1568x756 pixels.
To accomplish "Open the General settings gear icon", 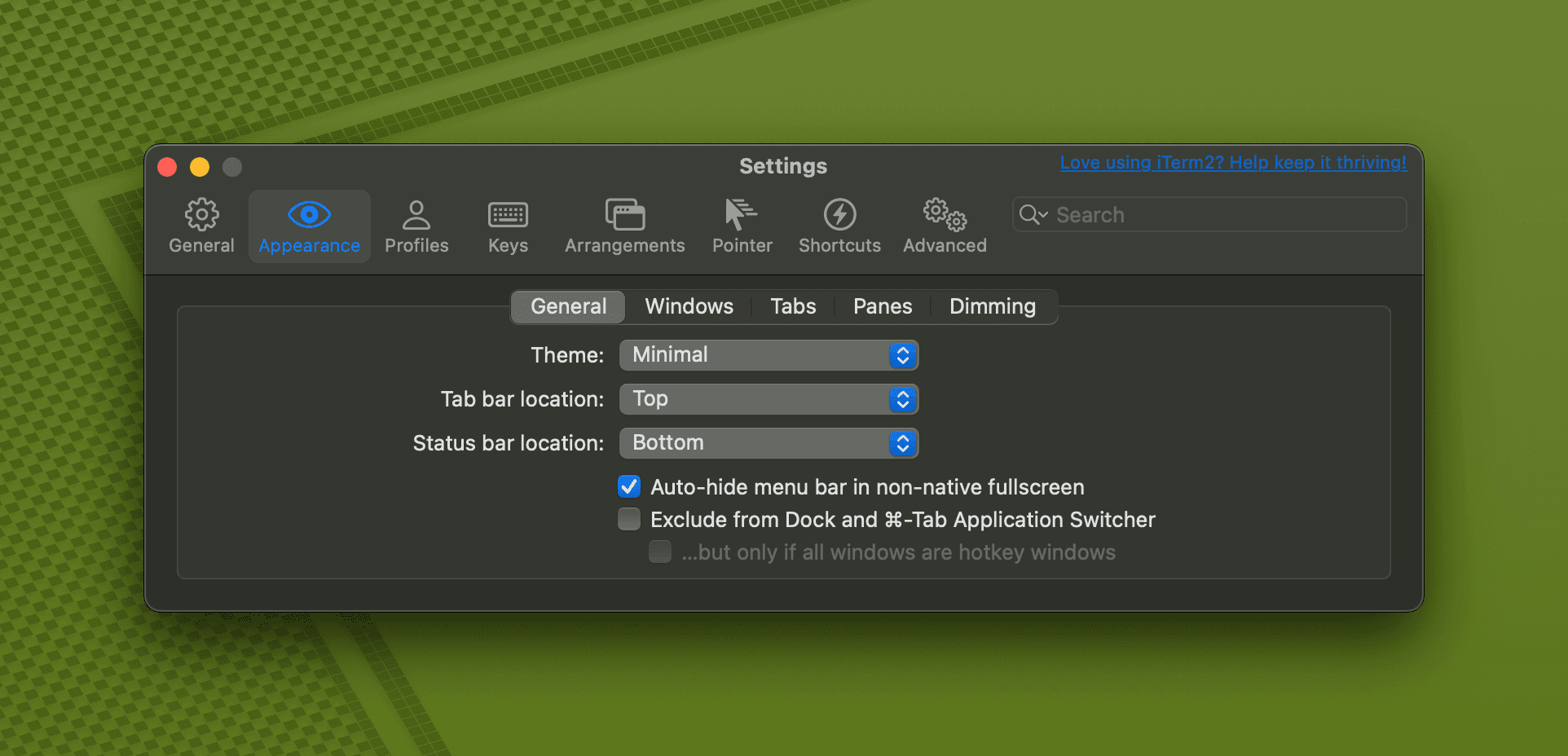I will click(201, 215).
